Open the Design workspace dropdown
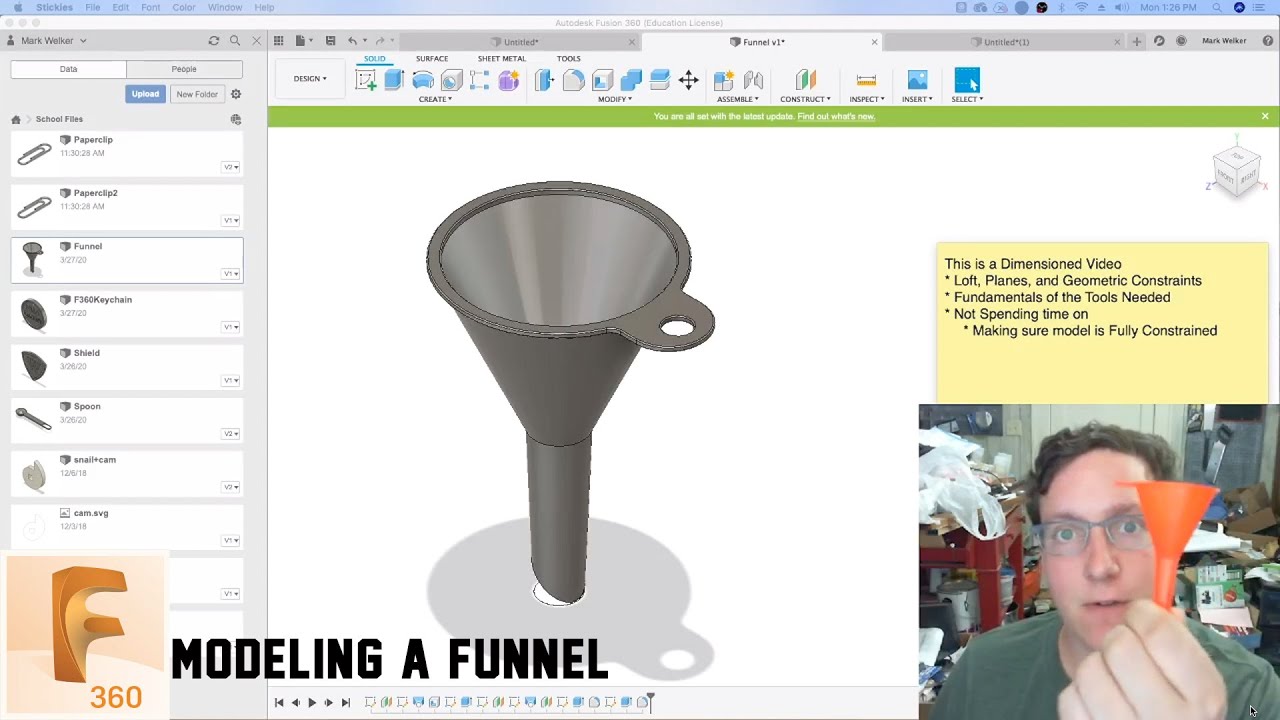This screenshot has height=720, width=1280. [x=310, y=78]
